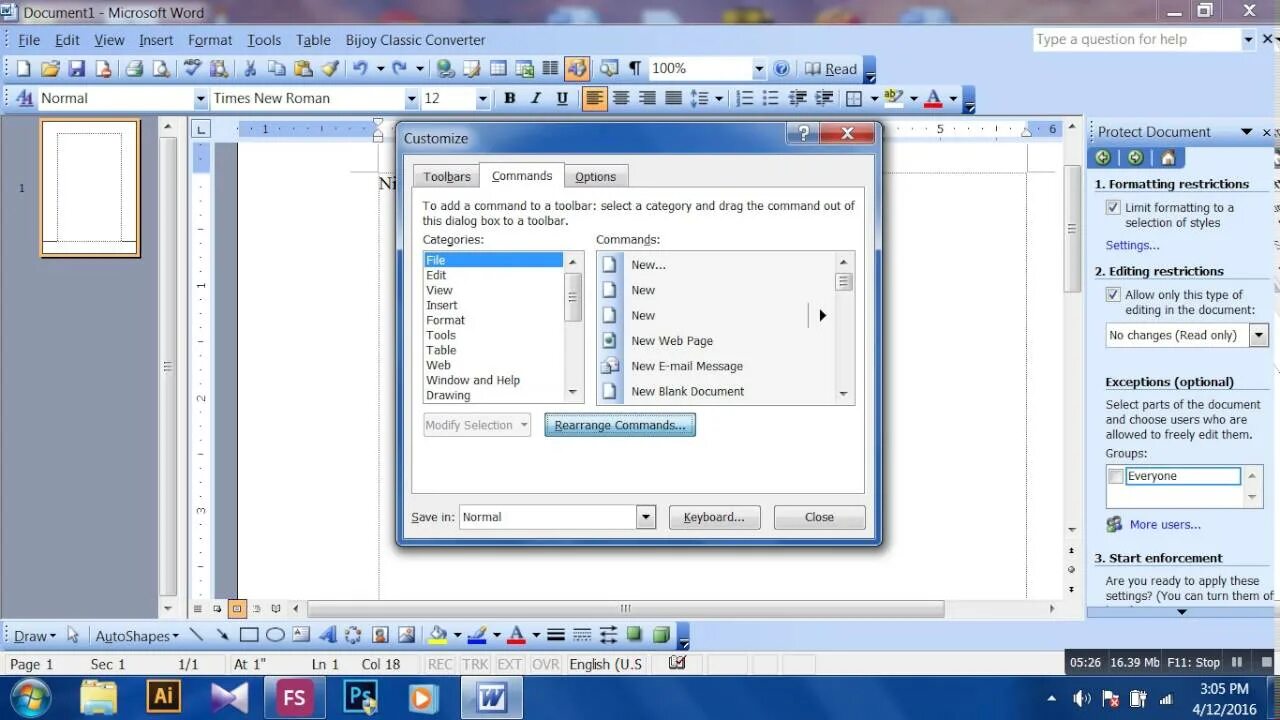
Task: Click the Format Painter brush icon
Action: [x=329, y=69]
